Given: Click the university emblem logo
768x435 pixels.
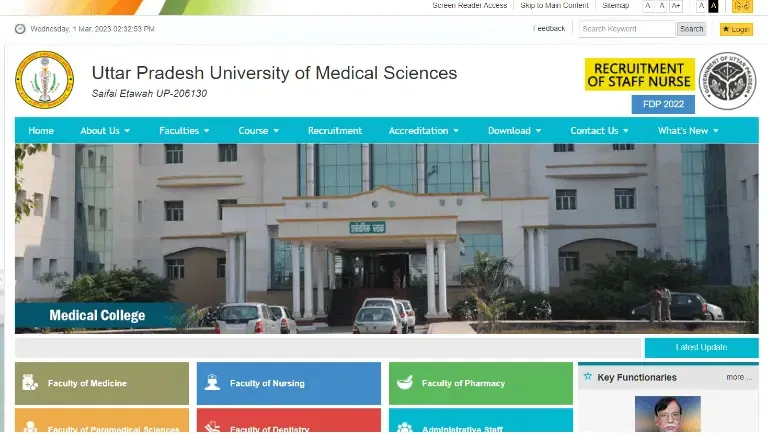Looking at the screenshot, I should [x=45, y=80].
